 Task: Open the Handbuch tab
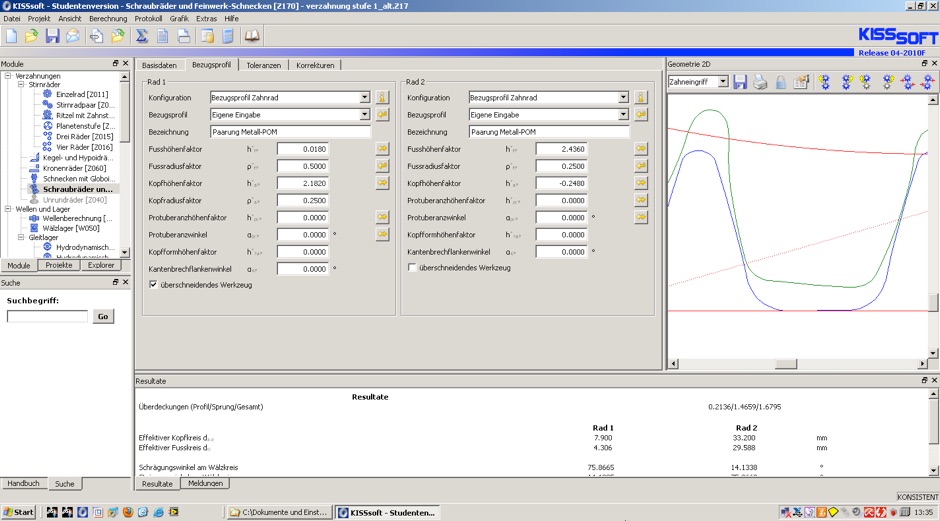[23, 483]
